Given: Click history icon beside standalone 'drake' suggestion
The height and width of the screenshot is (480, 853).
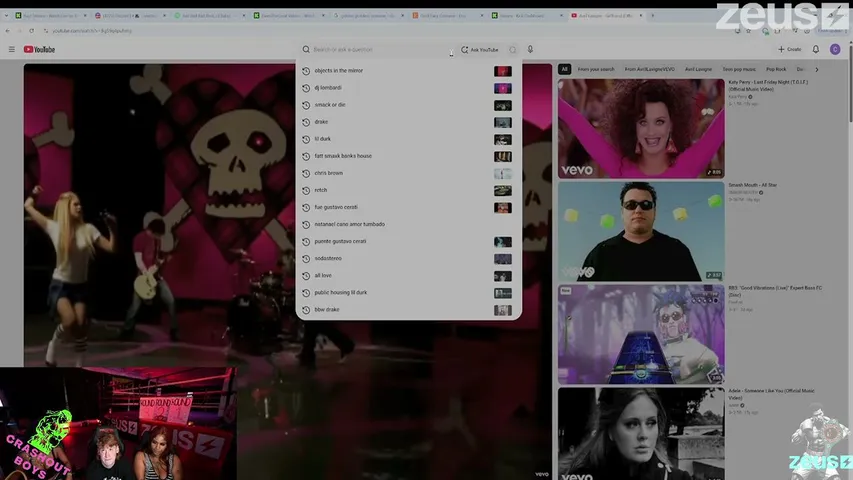Looking at the screenshot, I should click(306, 122).
